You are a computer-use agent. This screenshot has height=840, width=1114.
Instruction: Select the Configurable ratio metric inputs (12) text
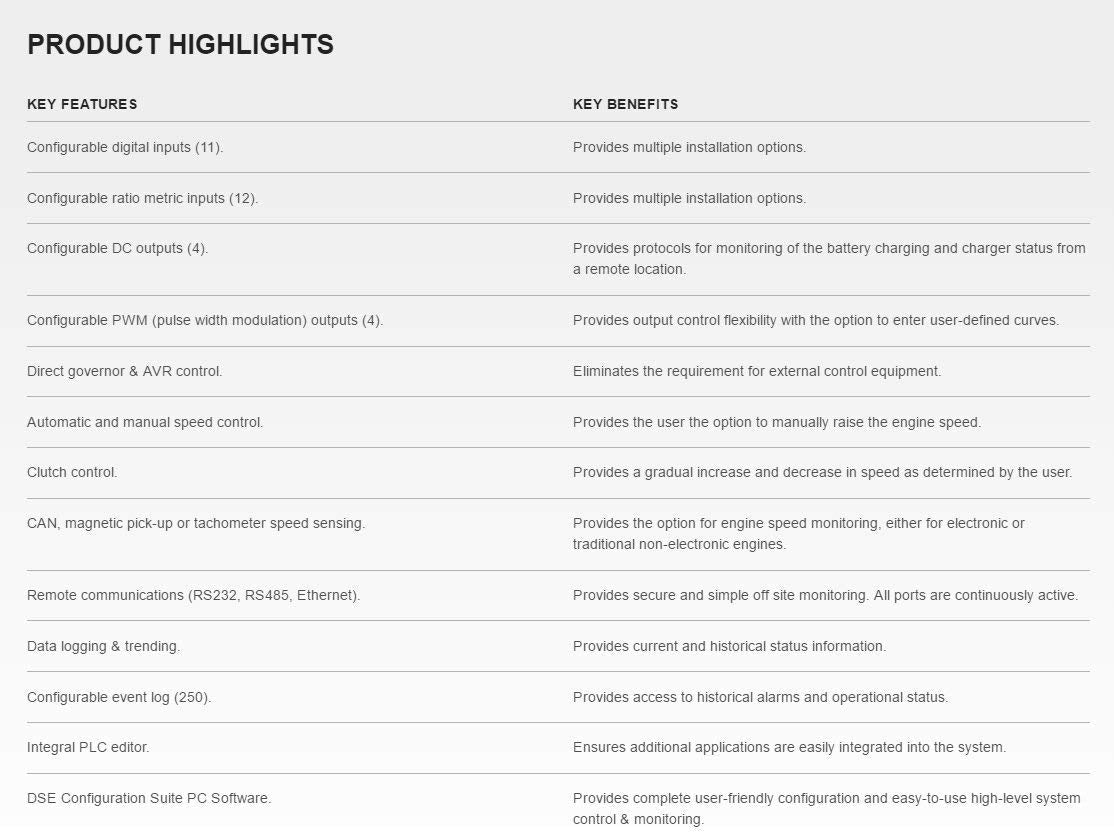point(142,198)
